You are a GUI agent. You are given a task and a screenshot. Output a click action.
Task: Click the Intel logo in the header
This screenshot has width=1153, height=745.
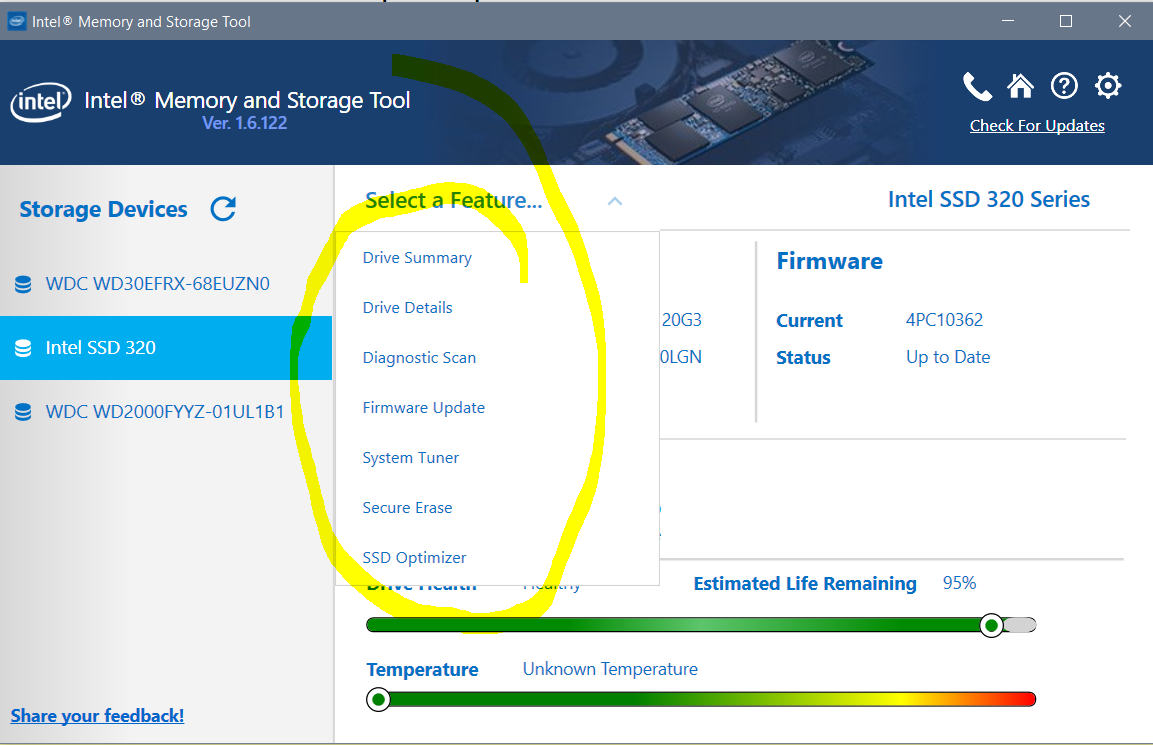click(41, 101)
